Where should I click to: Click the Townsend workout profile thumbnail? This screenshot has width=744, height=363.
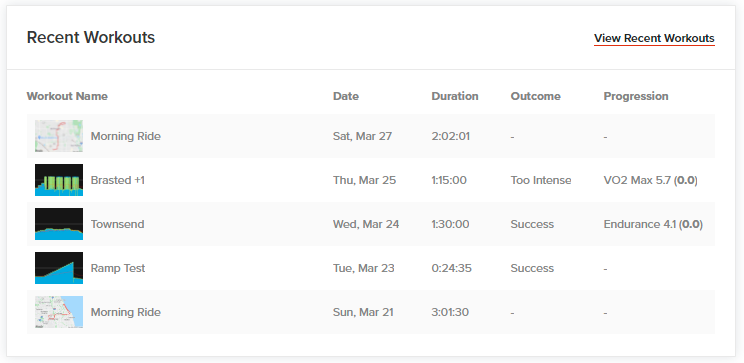[59, 224]
